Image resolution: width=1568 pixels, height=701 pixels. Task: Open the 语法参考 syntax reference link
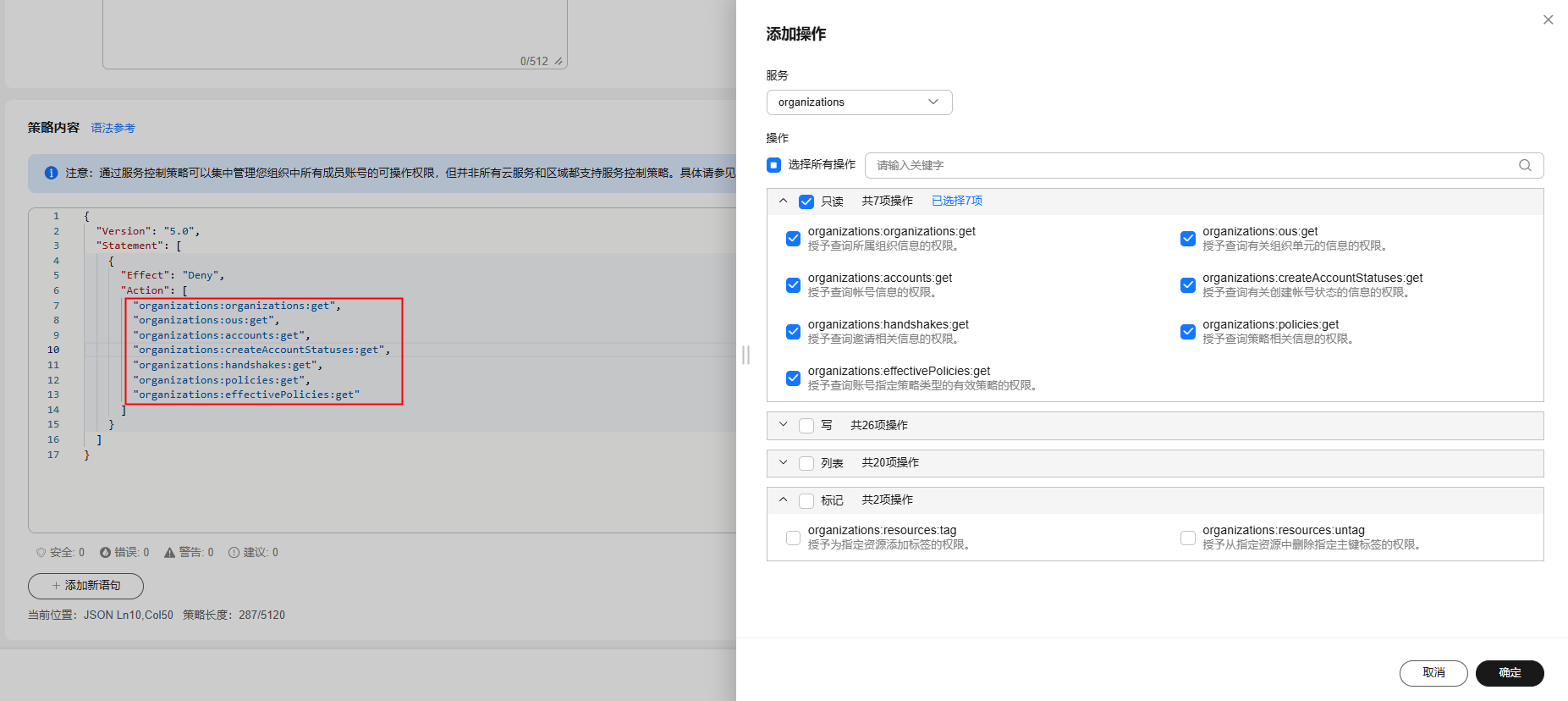(113, 128)
